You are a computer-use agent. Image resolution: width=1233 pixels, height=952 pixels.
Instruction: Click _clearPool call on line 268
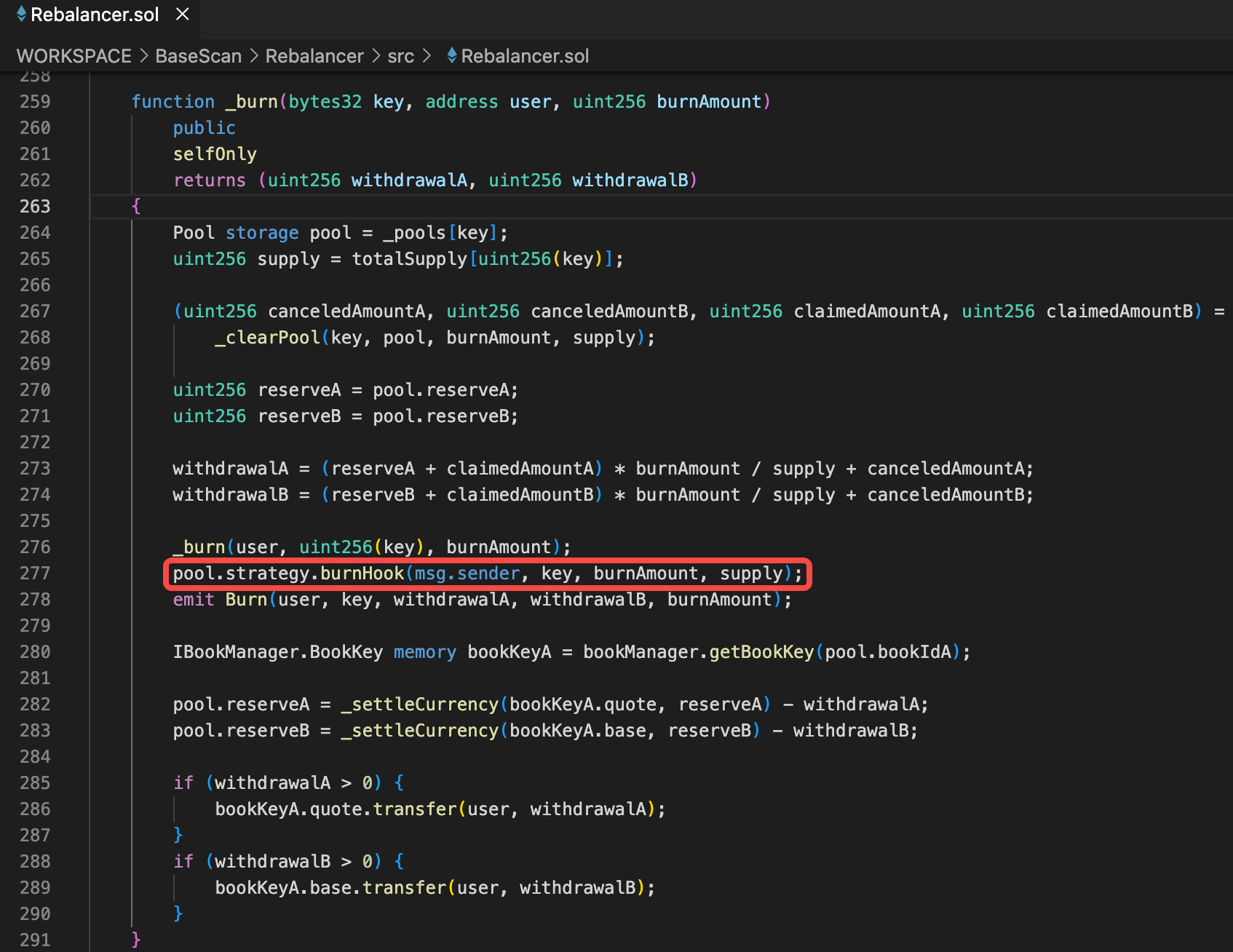coord(267,338)
